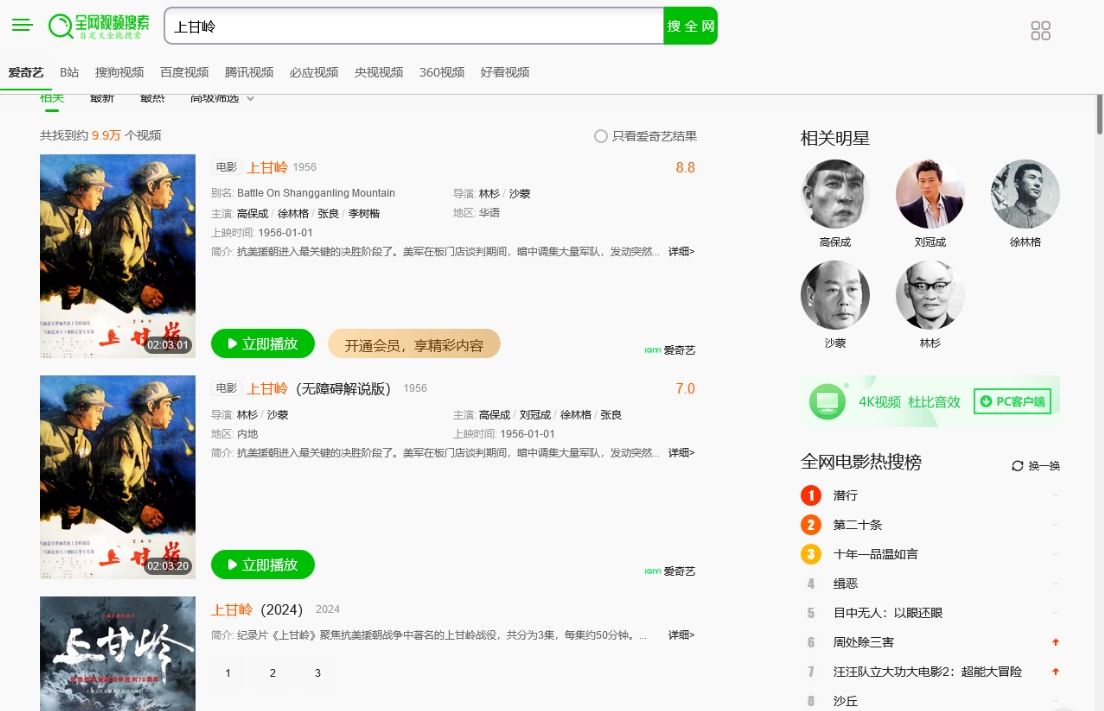Click the 全网视频搜索 logo
This screenshot has height=711, width=1104.
(x=98, y=26)
